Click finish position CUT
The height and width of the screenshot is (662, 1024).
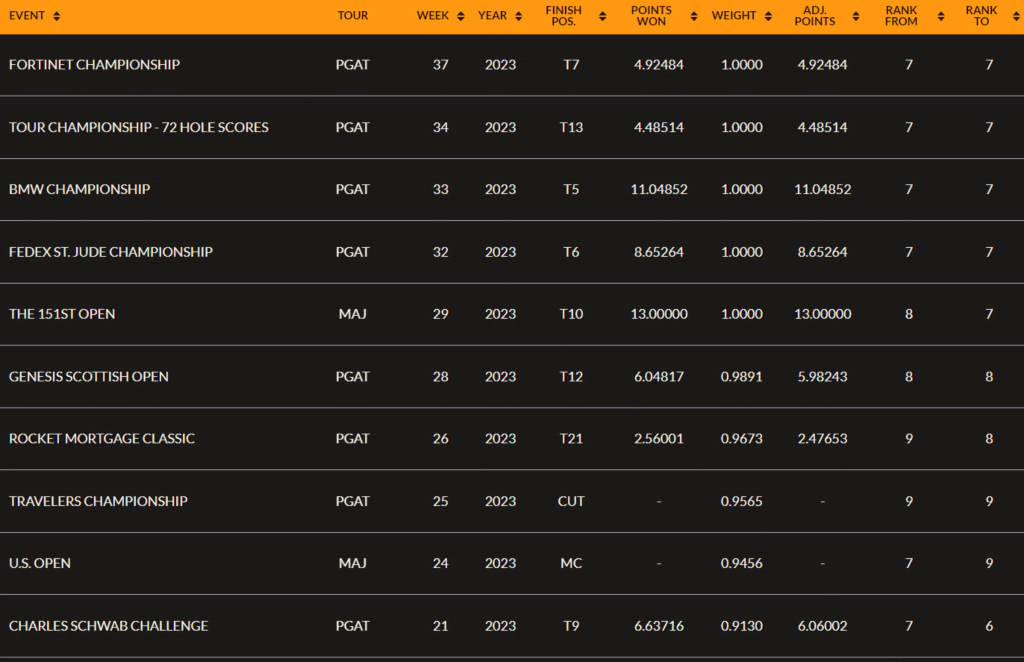tap(571, 501)
